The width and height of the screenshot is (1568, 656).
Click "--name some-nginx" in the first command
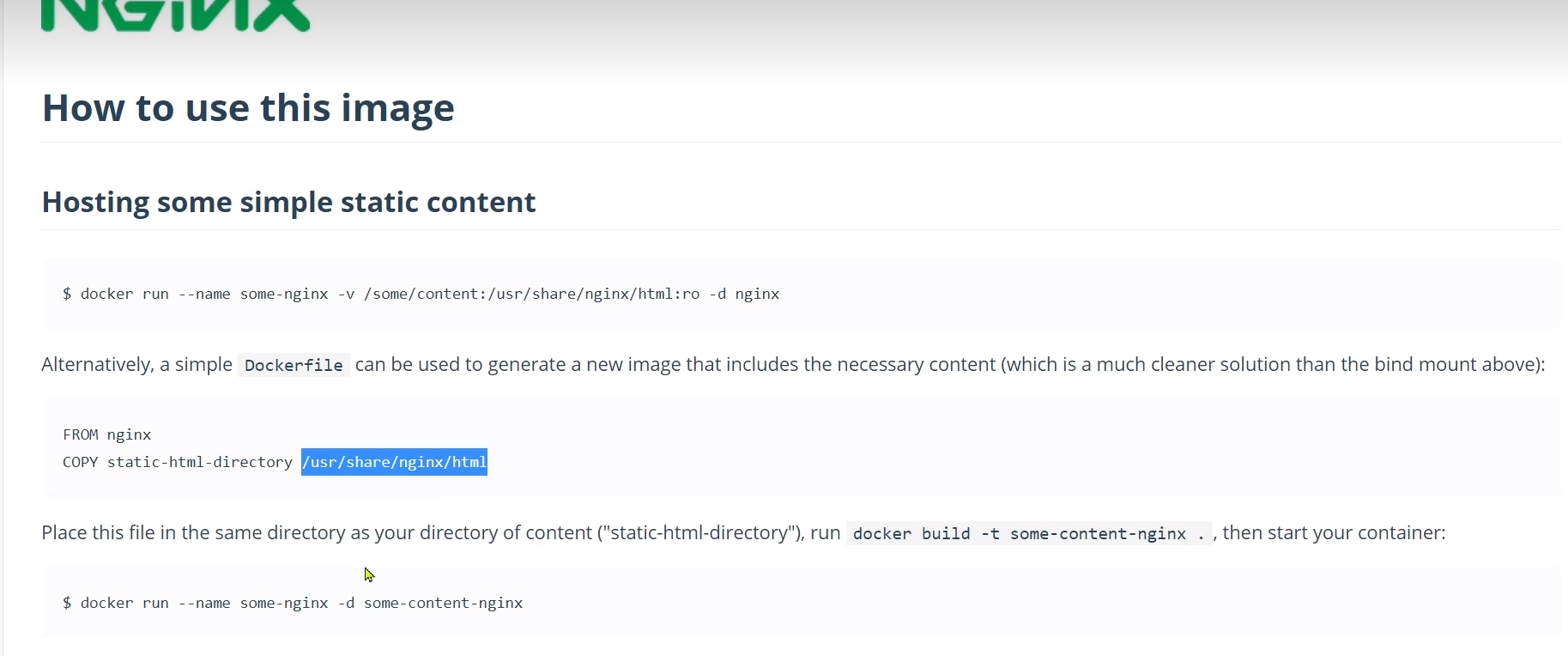click(x=253, y=294)
